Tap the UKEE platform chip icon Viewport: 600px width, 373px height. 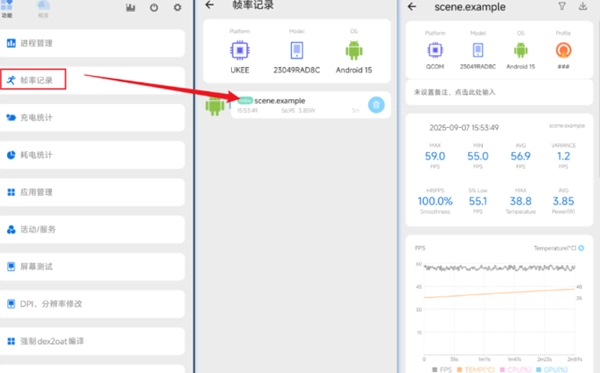click(x=240, y=50)
